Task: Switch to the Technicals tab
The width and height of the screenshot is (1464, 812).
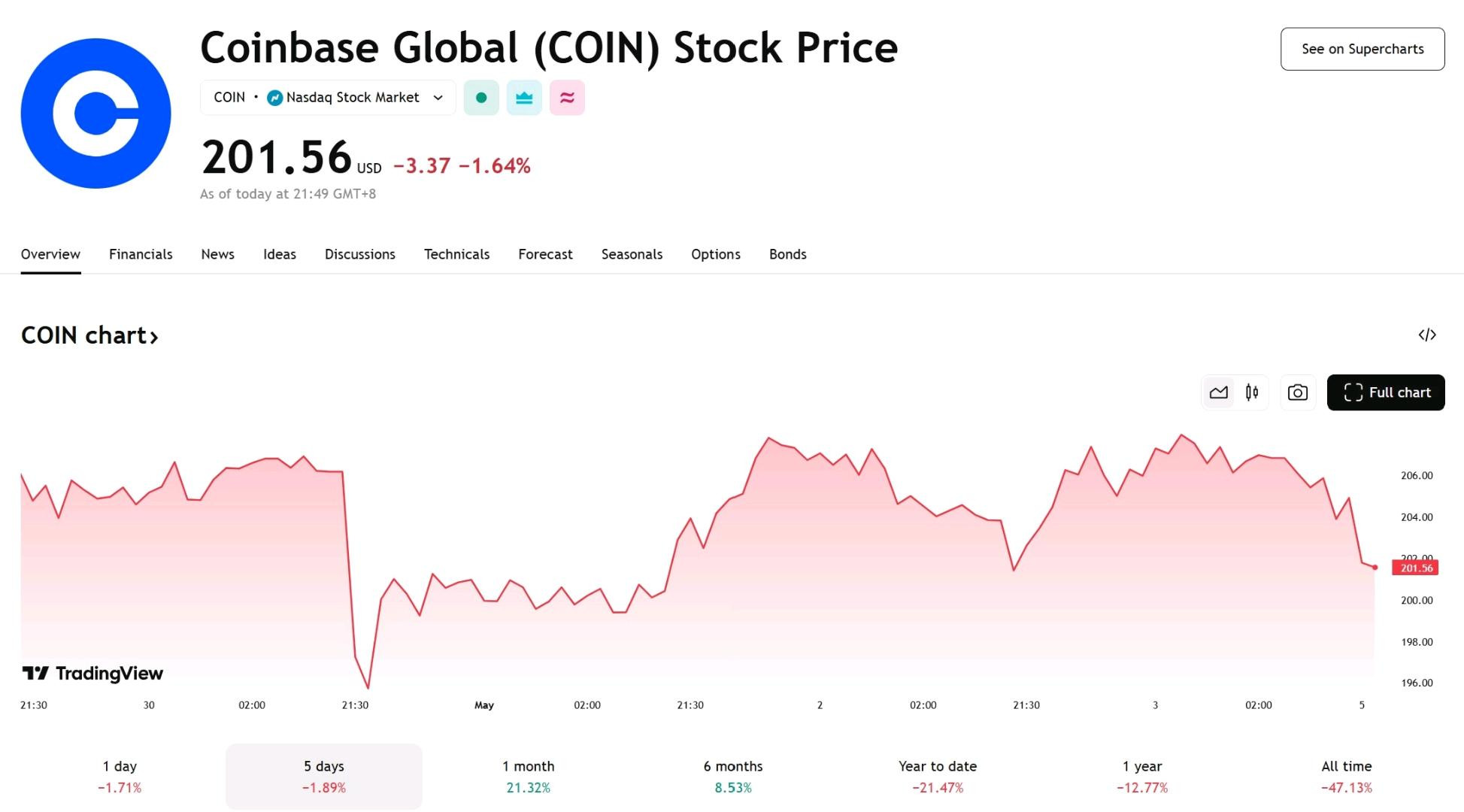Action: coord(456,254)
